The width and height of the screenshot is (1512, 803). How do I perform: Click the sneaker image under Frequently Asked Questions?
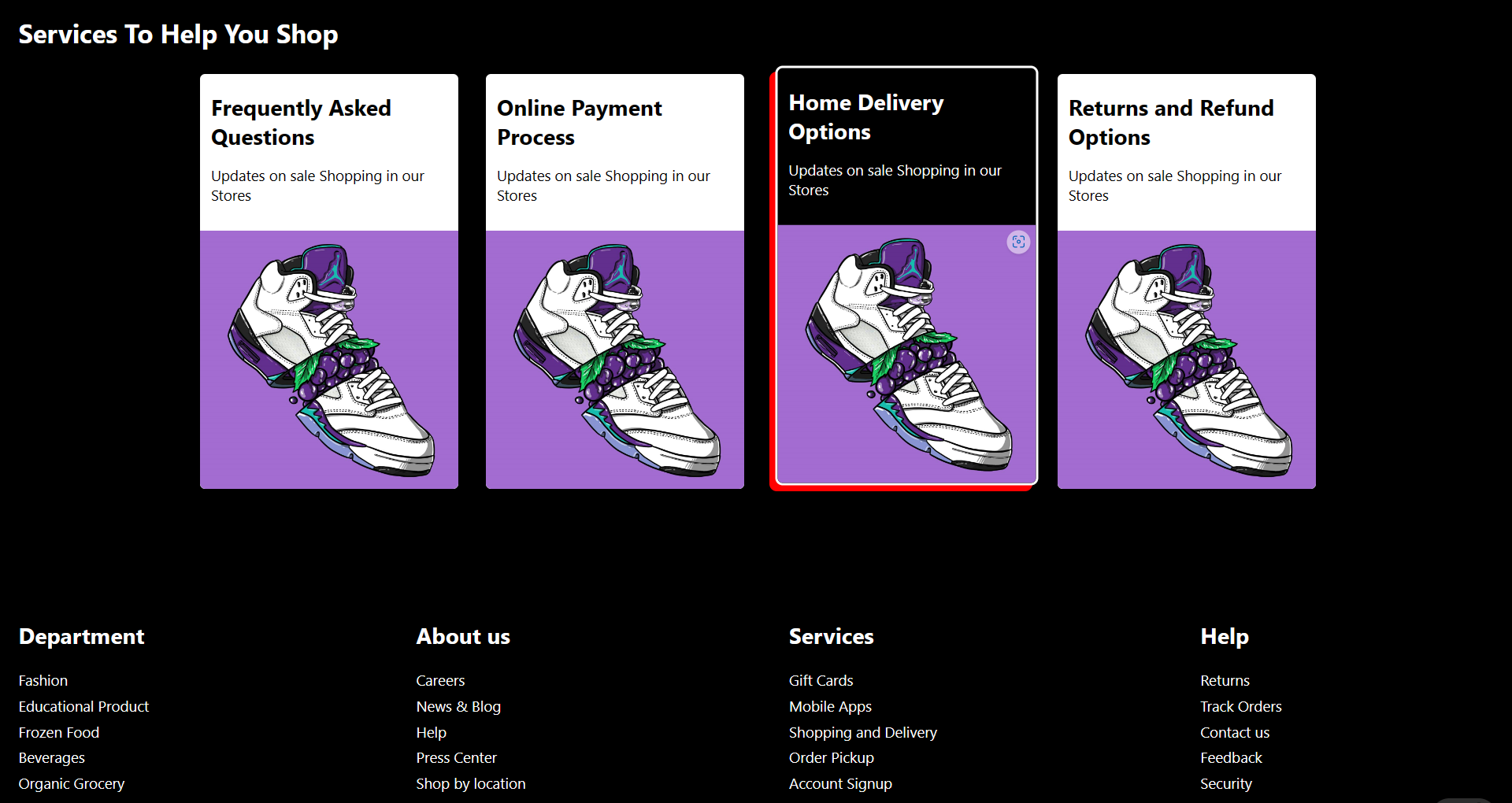click(x=328, y=360)
